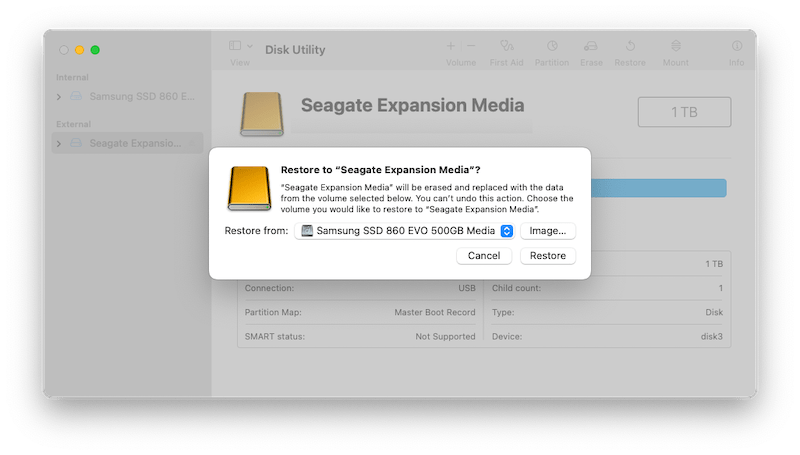Screen dimensions: 800x455
Task: Click the yellow drive icon in the dialog
Action: [249, 188]
